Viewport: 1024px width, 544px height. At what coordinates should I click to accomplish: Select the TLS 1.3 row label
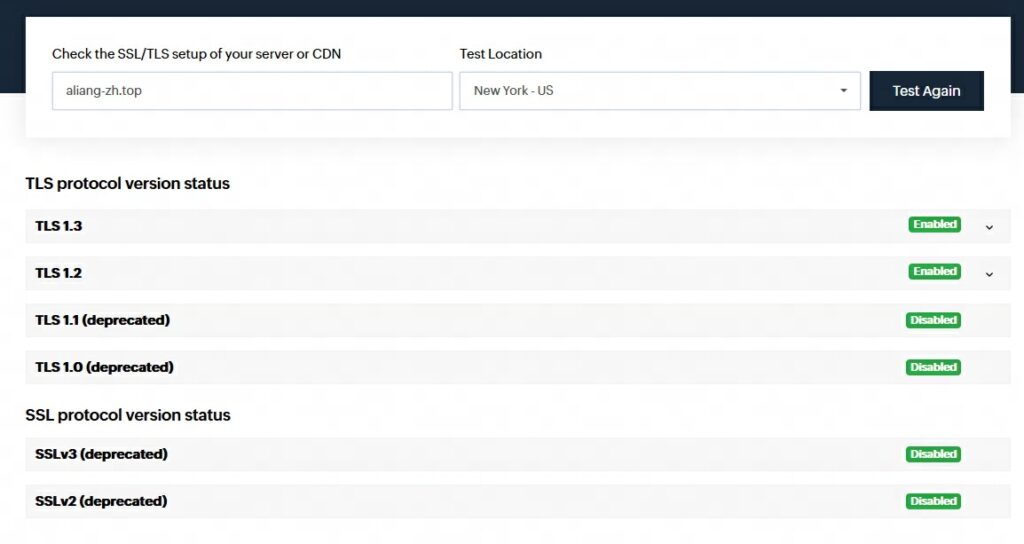click(59, 226)
